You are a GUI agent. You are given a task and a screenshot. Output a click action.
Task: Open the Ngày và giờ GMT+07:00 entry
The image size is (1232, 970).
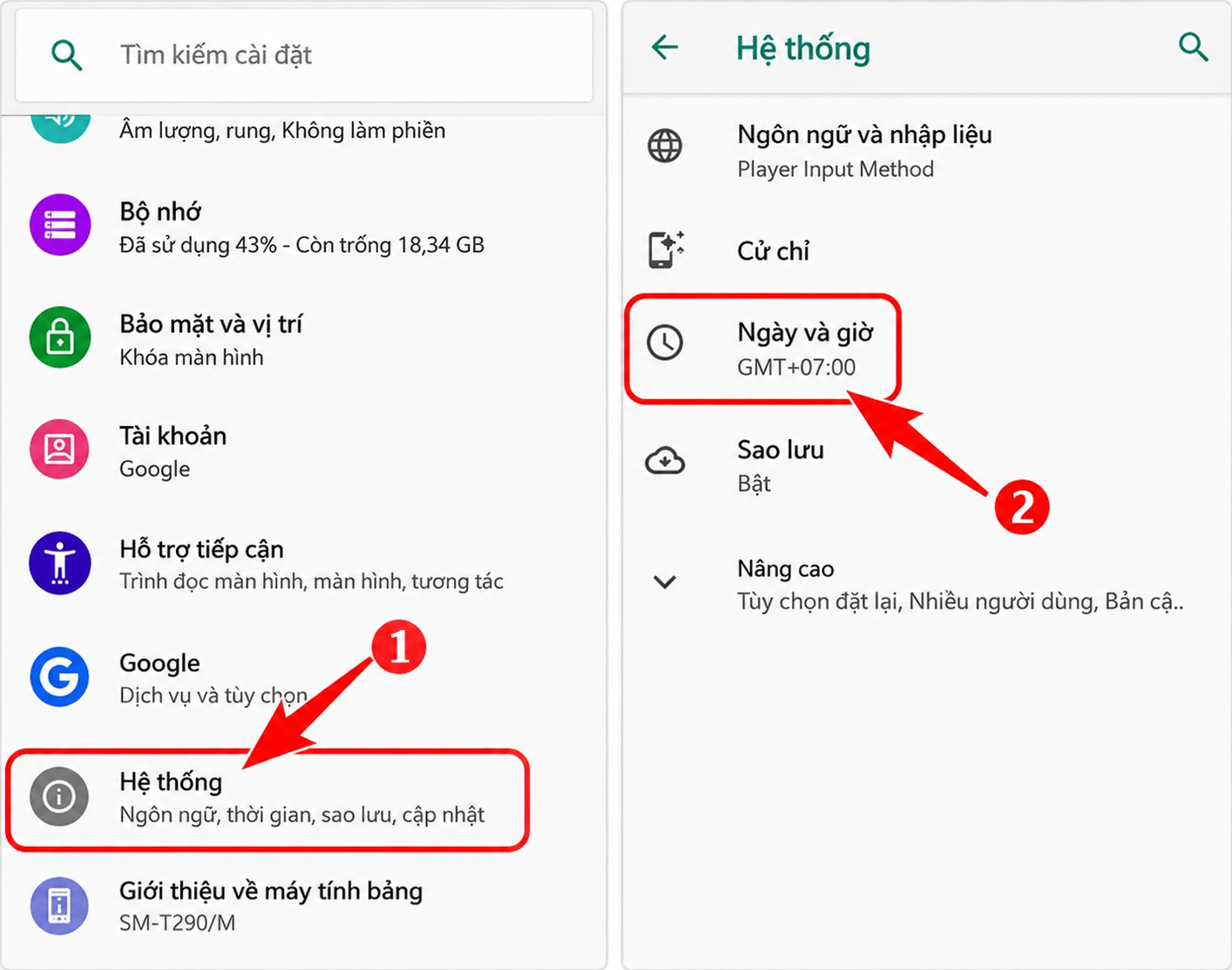tap(762, 349)
